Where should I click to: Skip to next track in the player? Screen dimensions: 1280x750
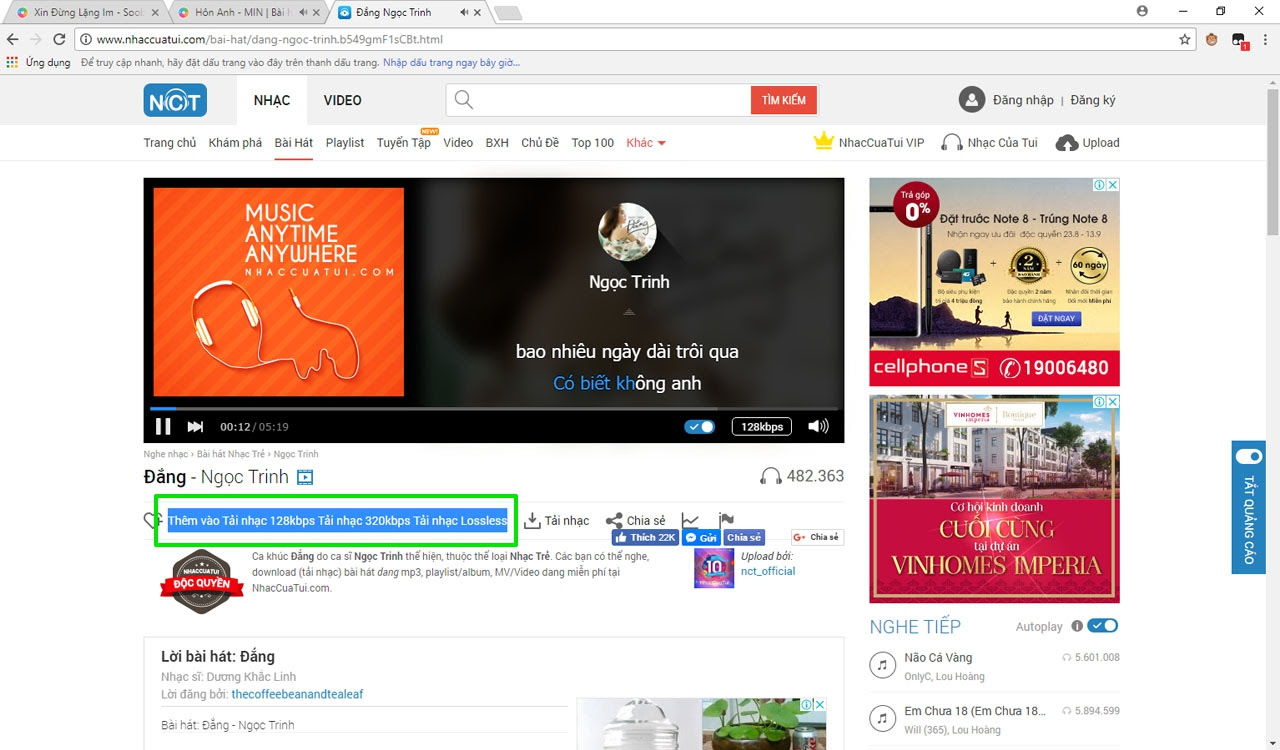pos(196,426)
